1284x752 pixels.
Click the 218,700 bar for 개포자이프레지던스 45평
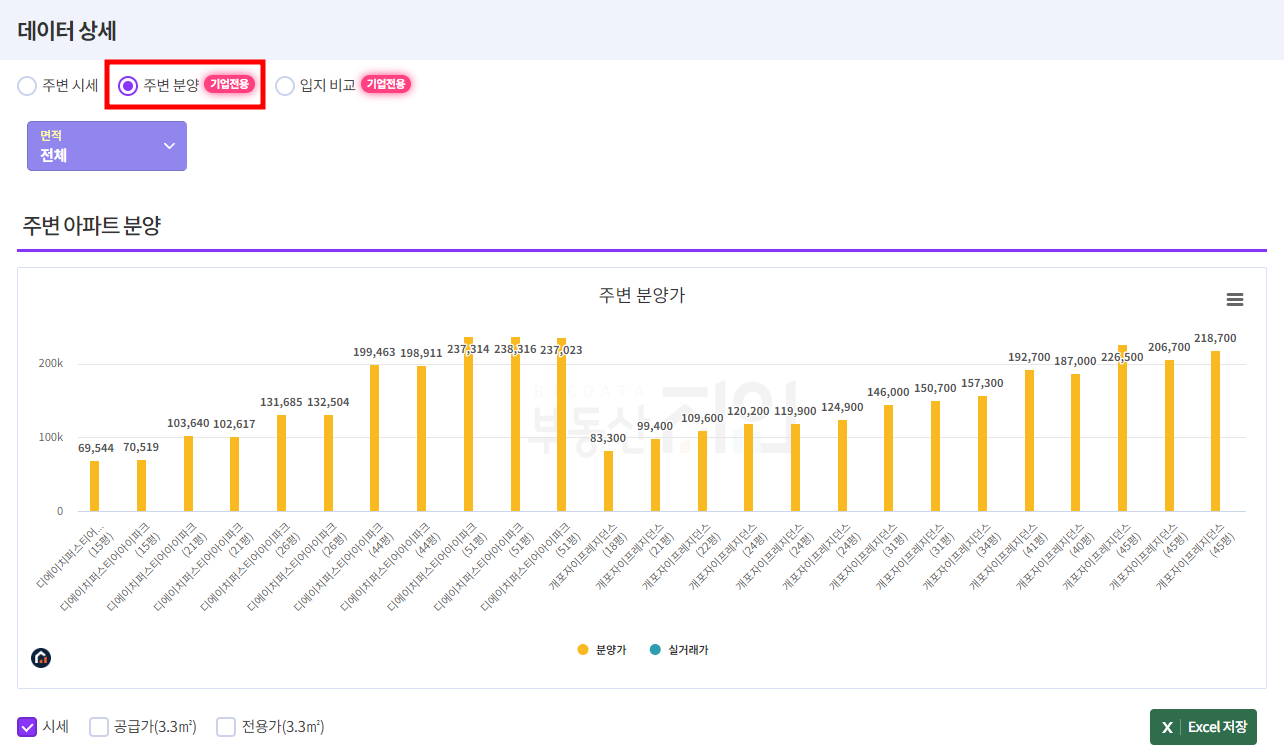[1215, 432]
